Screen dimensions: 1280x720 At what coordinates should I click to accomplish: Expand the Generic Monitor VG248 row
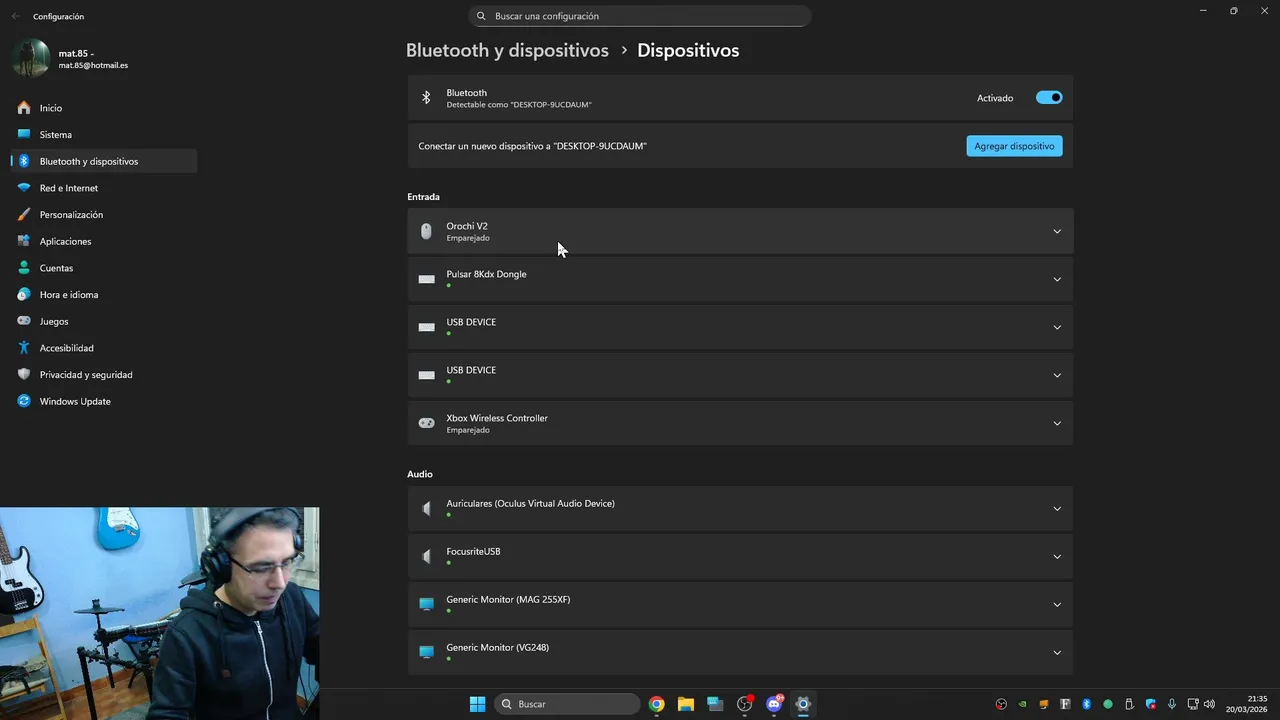[x=740, y=652]
